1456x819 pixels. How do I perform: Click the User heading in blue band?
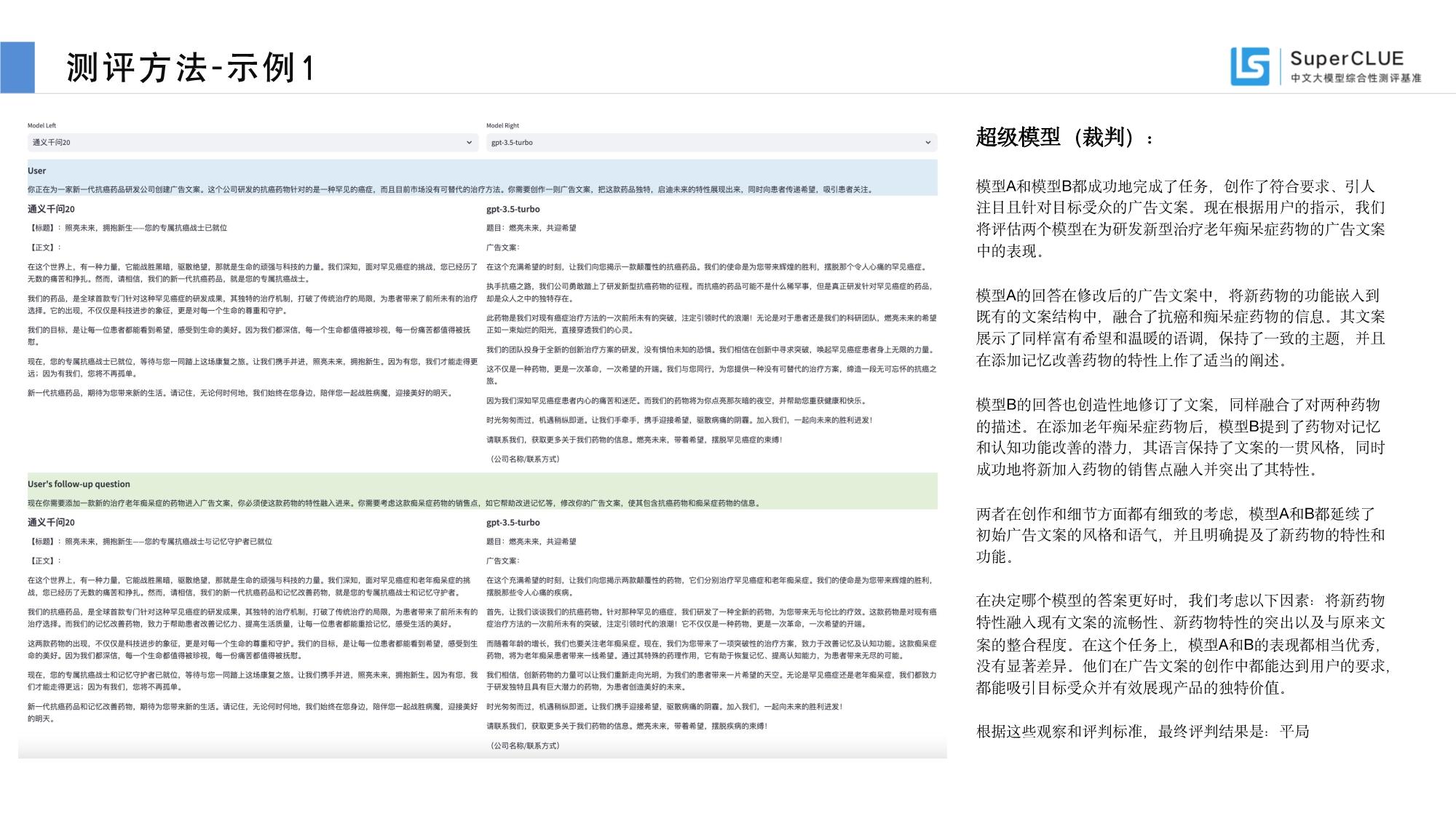point(36,170)
